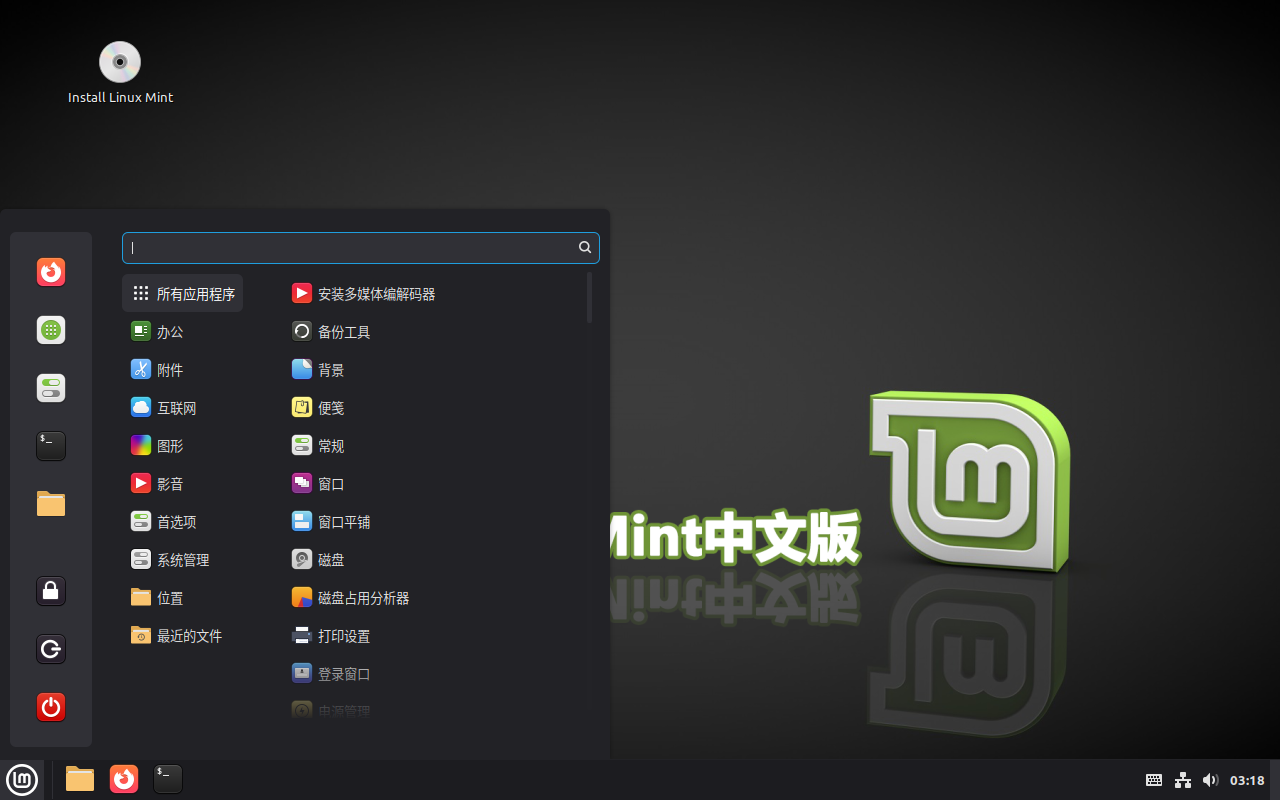The width and height of the screenshot is (1280, 800).
Task: Launch Firefox from the bottom panel
Action: coord(124,779)
